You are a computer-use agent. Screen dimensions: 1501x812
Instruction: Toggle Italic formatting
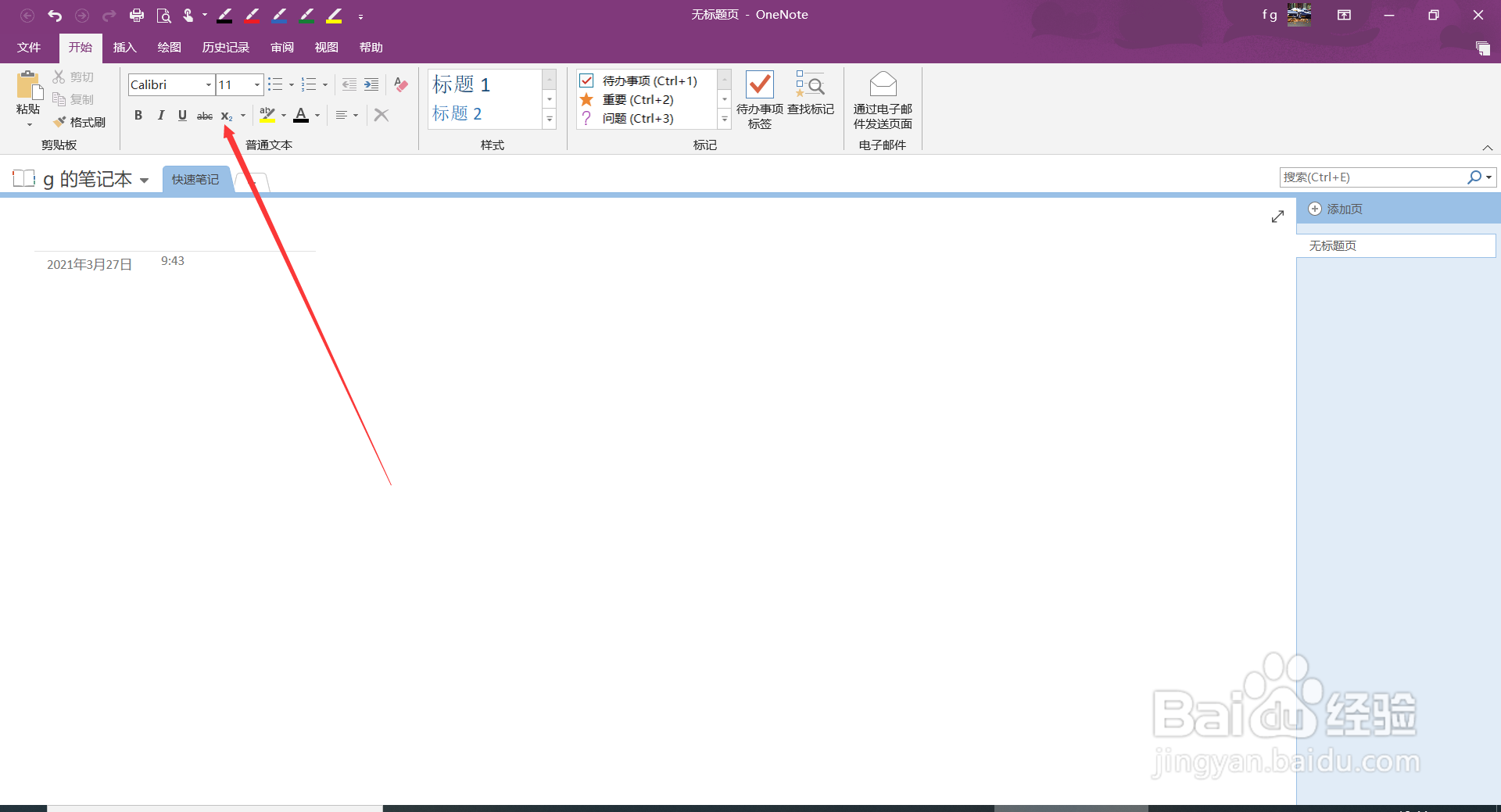click(x=160, y=115)
